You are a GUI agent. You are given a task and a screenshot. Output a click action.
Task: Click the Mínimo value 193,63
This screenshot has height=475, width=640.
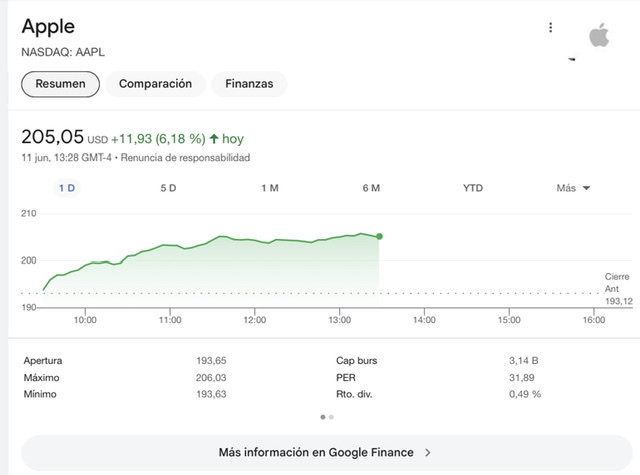point(211,394)
